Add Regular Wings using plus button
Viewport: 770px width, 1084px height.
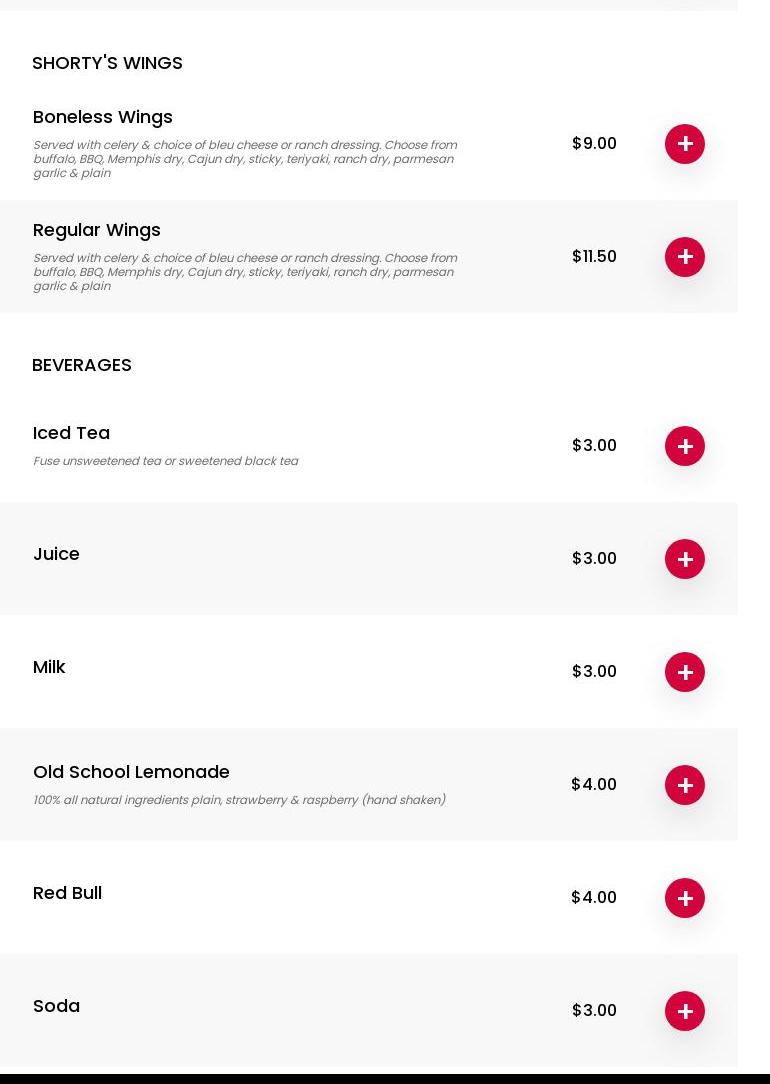point(685,257)
